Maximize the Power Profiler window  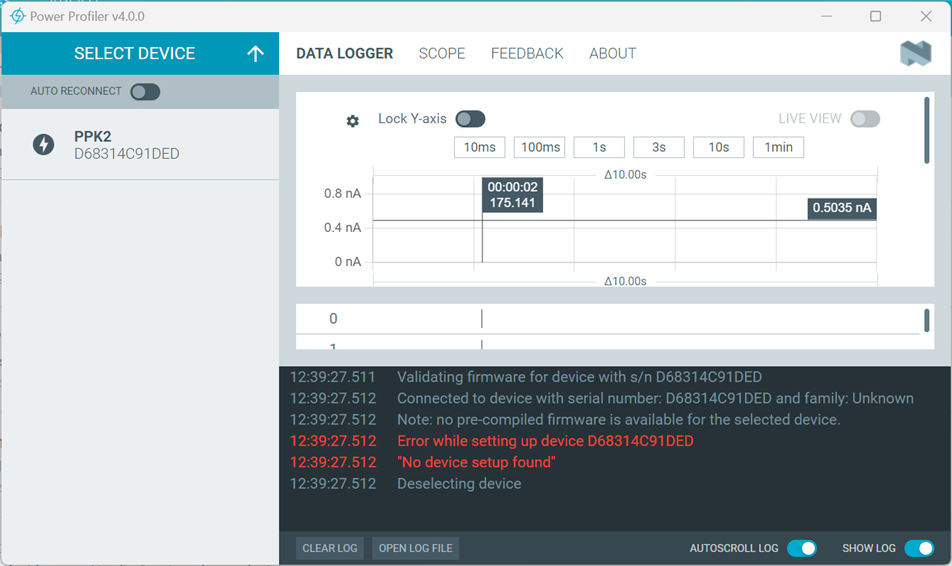pos(876,16)
